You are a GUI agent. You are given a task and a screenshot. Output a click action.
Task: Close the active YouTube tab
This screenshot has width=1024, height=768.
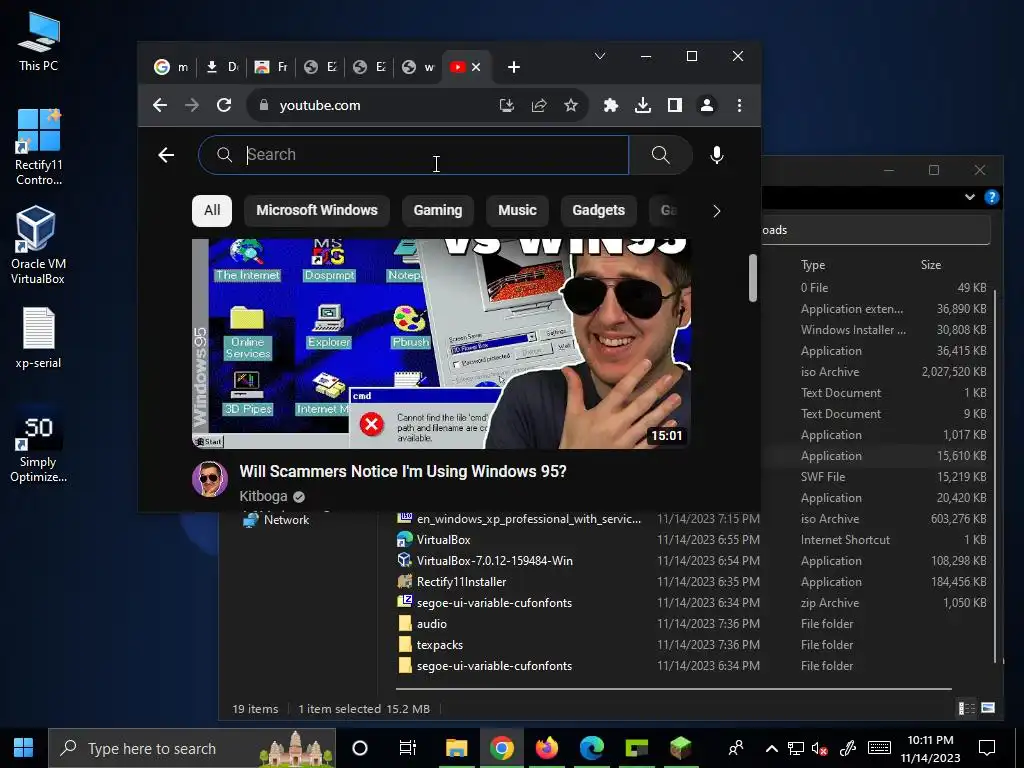(476, 67)
